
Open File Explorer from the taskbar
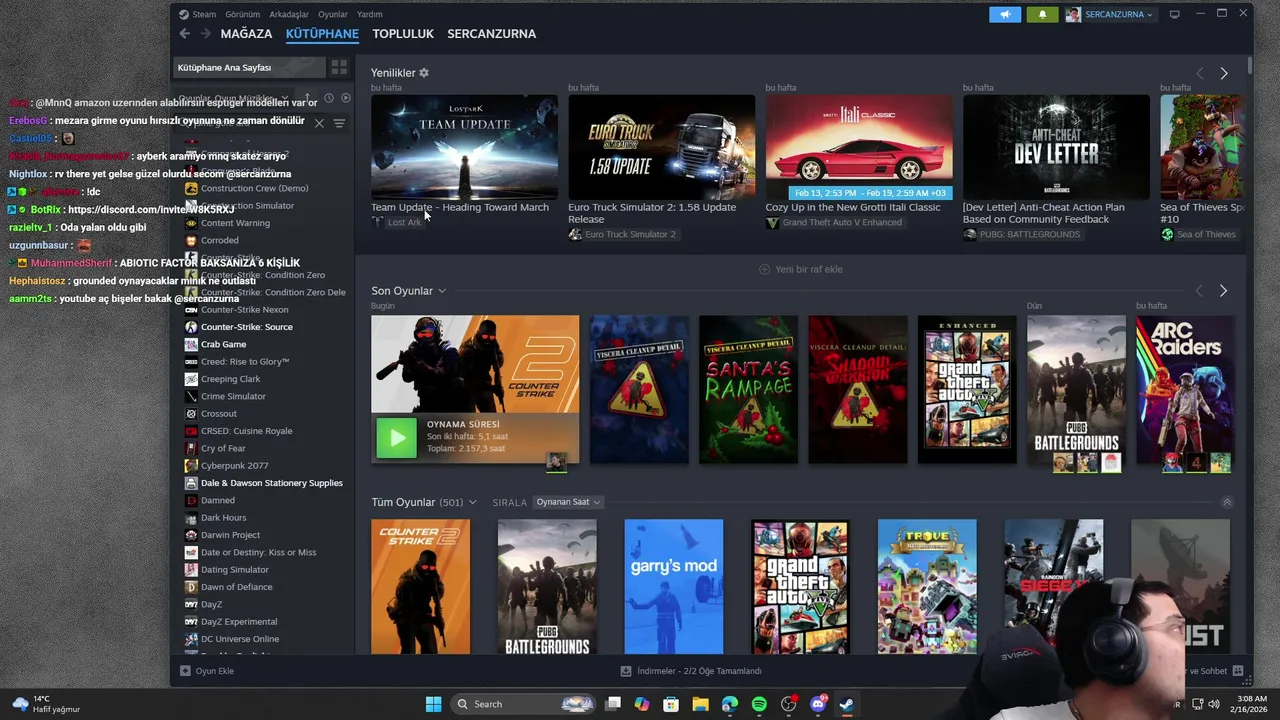700,704
